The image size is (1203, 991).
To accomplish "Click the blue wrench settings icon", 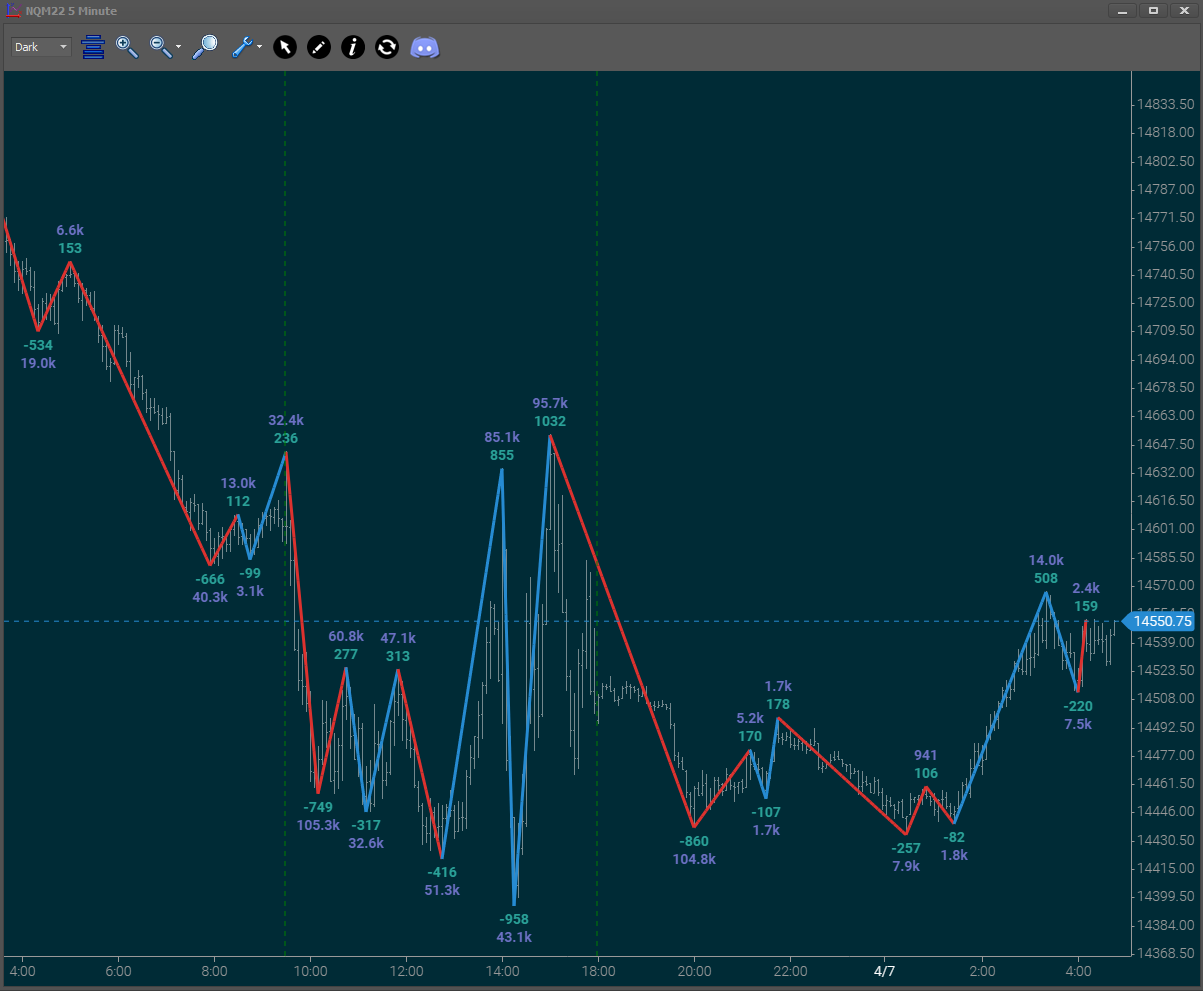I will tap(243, 47).
